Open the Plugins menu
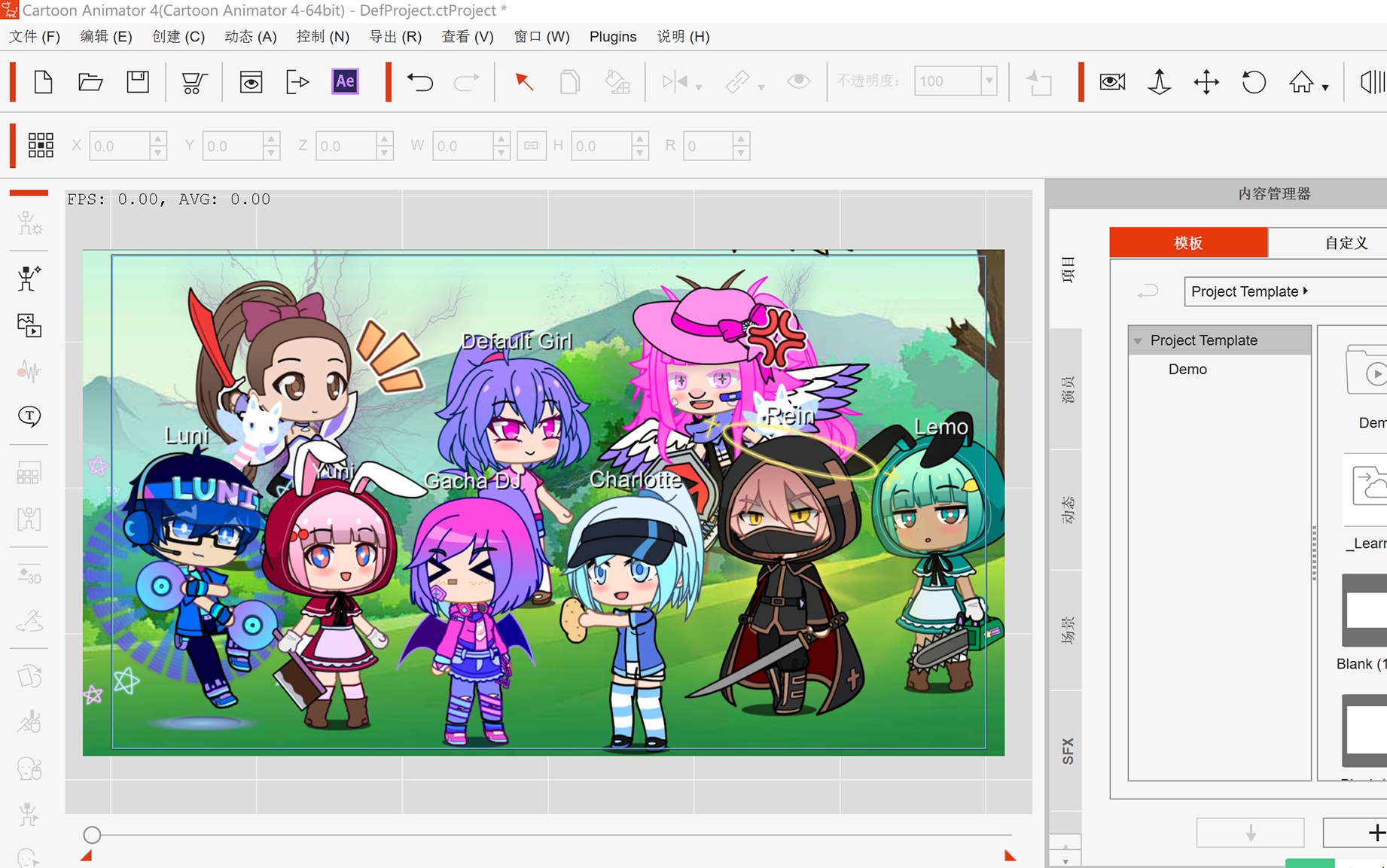Screen dimensions: 1387x868 tap(613, 36)
